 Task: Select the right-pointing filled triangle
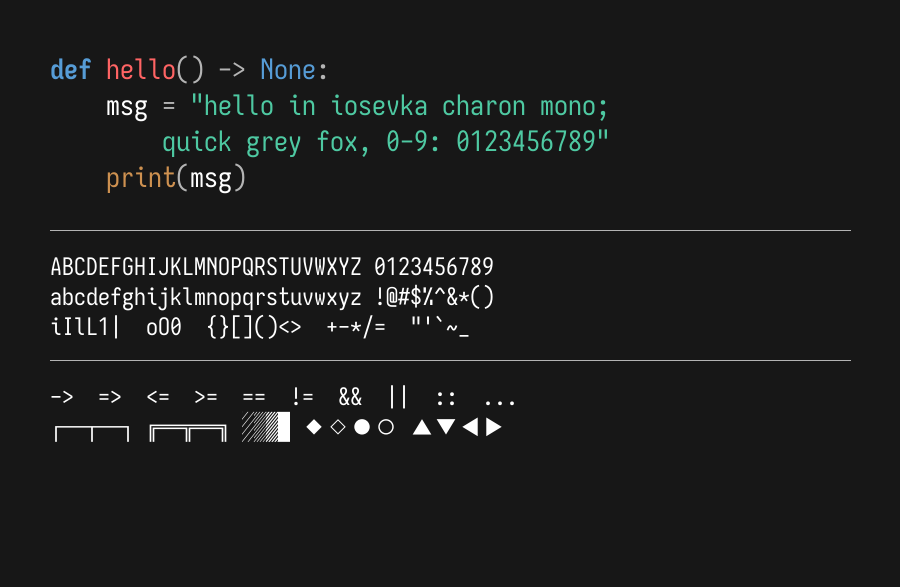point(493,427)
